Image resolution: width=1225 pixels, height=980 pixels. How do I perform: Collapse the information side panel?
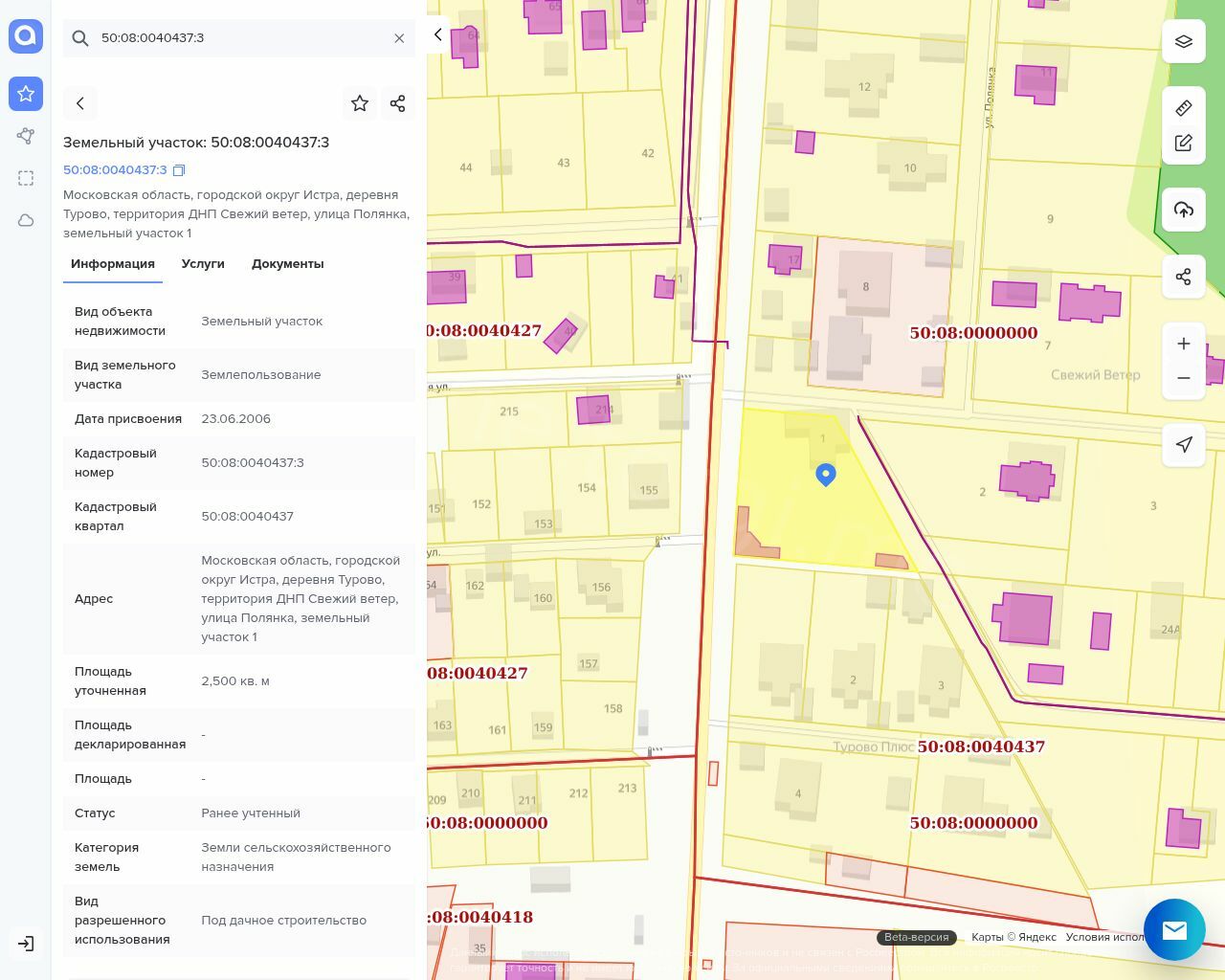pos(438,34)
